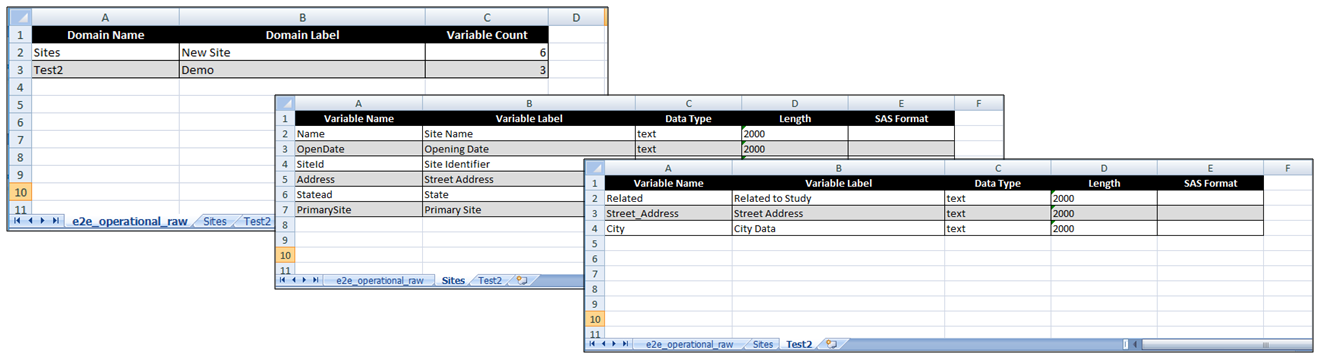Select 'Primary Site' label cell in Sites window
The height and width of the screenshot is (360, 1320).
click(504, 210)
